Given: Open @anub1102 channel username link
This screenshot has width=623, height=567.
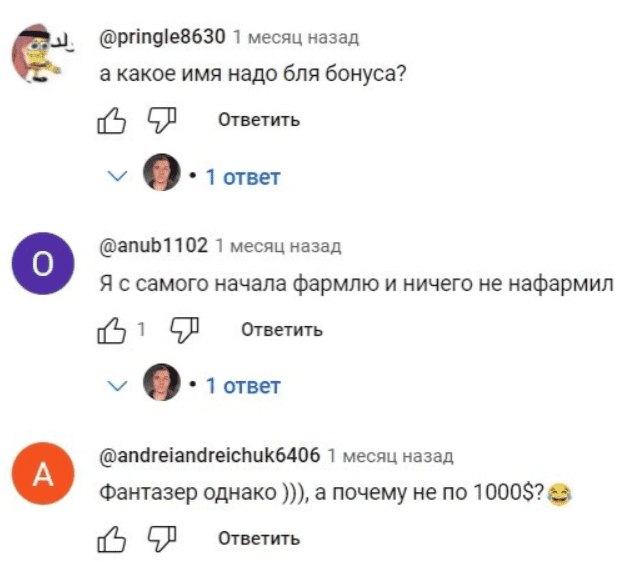Looking at the screenshot, I should pos(155,246).
